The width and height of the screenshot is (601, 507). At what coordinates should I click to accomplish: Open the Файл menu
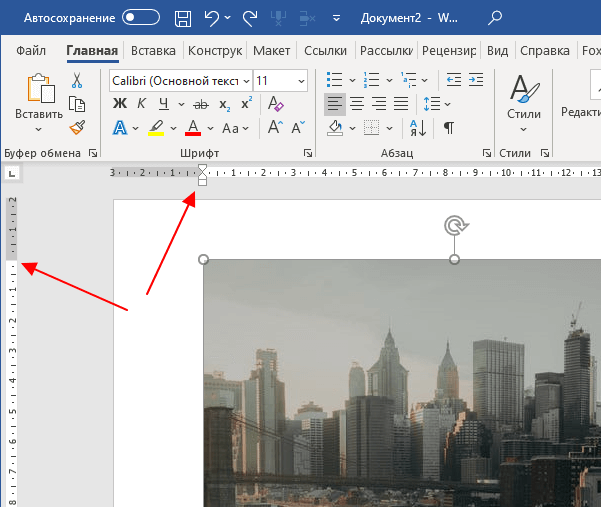(31, 51)
